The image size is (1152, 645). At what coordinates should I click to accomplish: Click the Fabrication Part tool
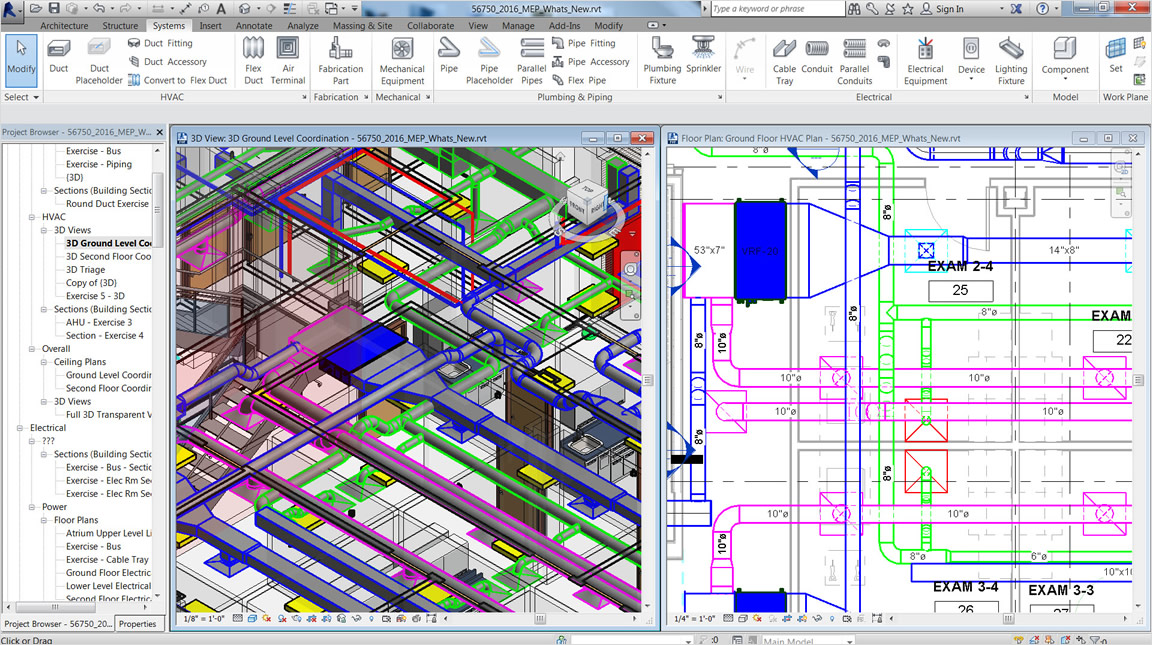tap(341, 59)
